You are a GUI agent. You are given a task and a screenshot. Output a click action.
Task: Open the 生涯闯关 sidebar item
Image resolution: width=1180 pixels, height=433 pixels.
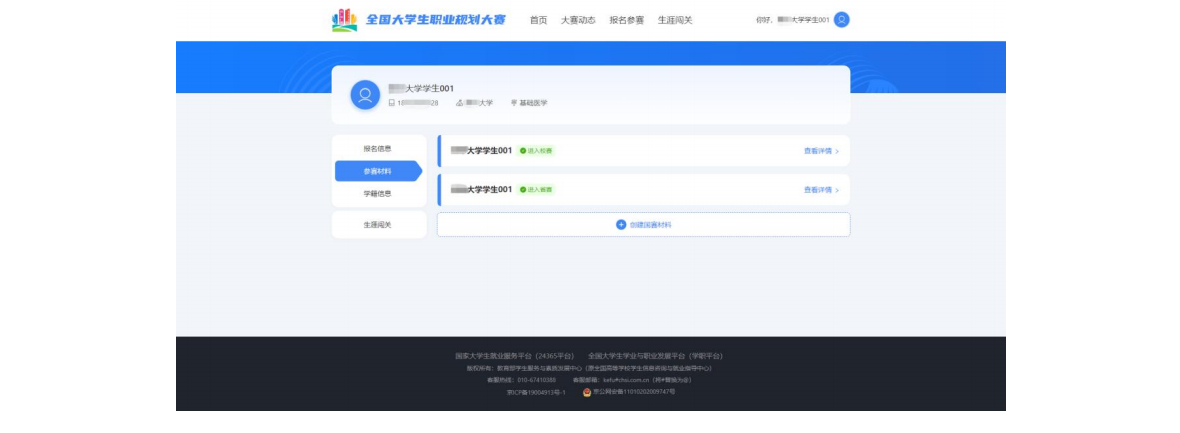pos(377,225)
